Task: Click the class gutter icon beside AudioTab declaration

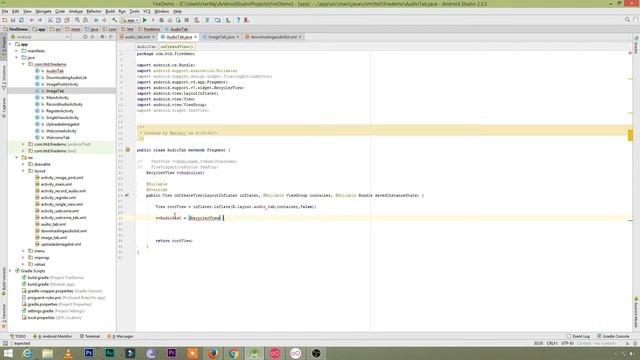Action: point(127,150)
